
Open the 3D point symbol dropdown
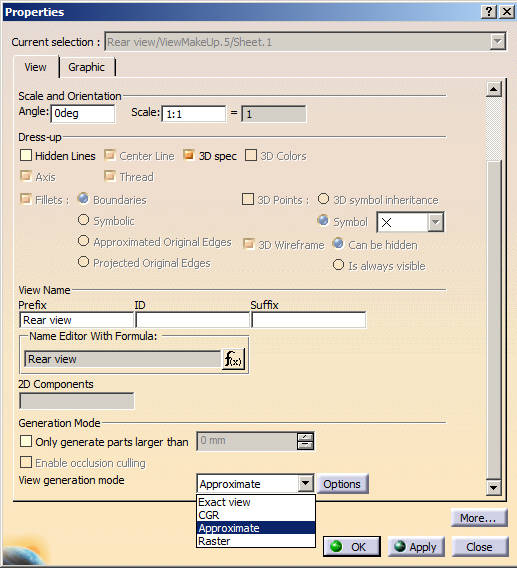click(x=435, y=222)
